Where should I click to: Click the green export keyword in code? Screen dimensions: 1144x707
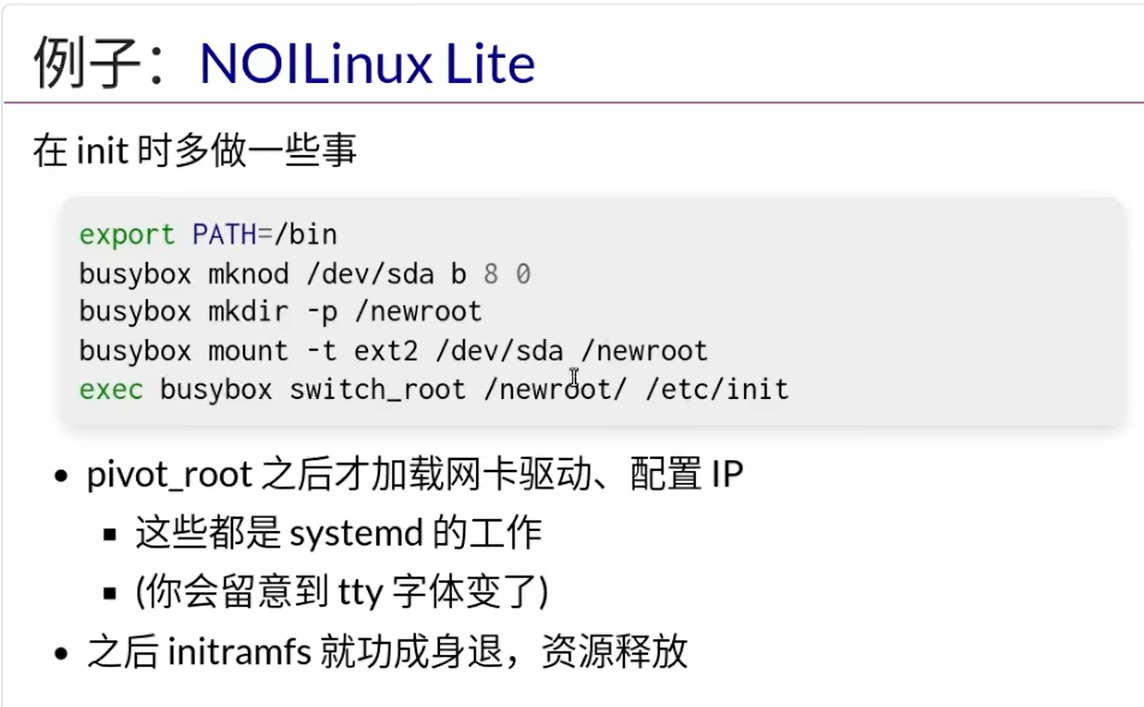click(126, 235)
